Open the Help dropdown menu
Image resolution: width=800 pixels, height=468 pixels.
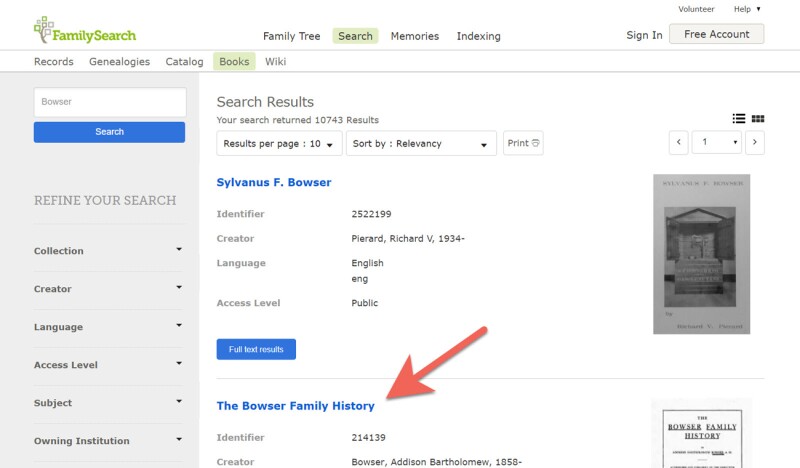pyautogui.click(x=747, y=9)
